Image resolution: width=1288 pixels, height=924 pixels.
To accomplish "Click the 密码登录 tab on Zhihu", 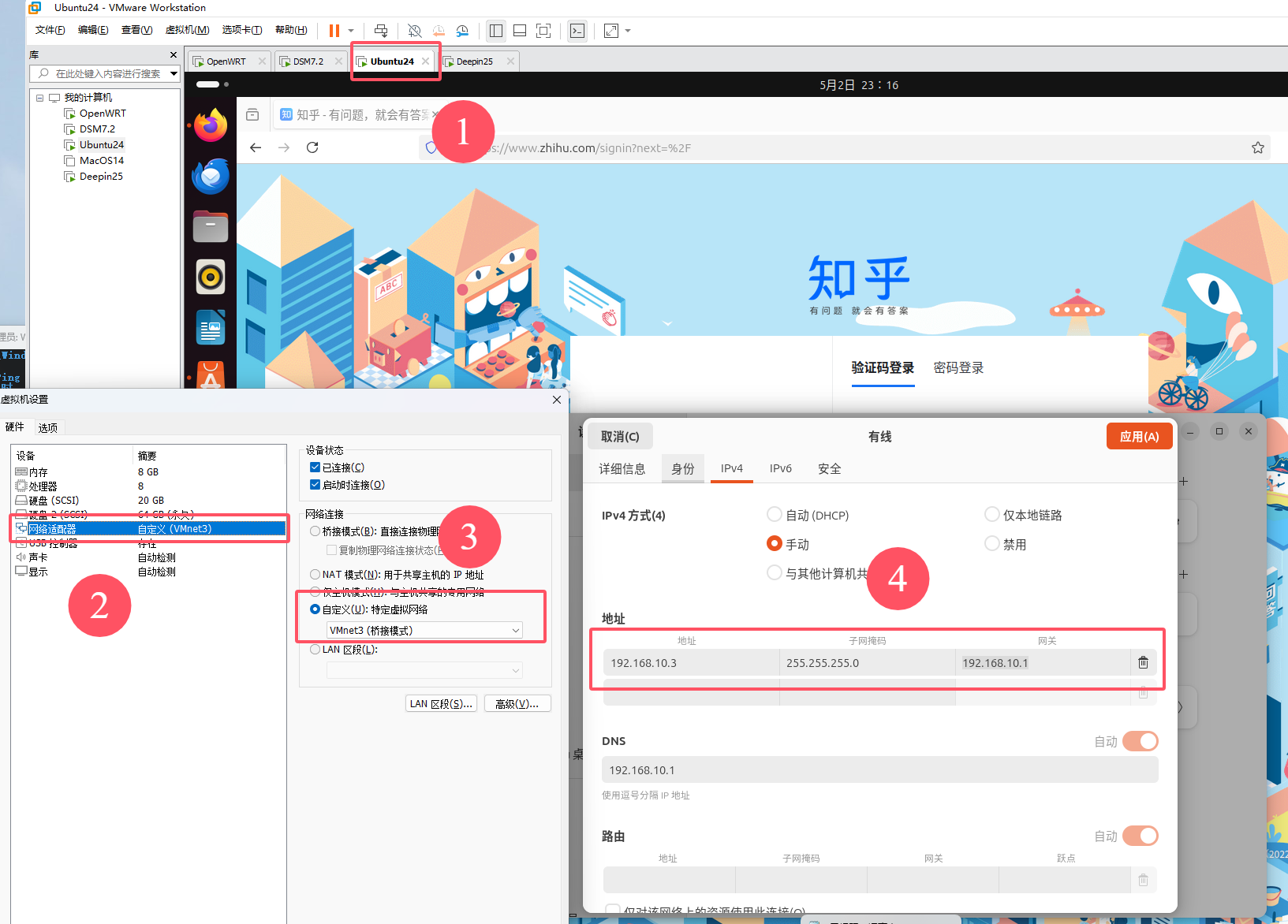I will click(x=958, y=367).
